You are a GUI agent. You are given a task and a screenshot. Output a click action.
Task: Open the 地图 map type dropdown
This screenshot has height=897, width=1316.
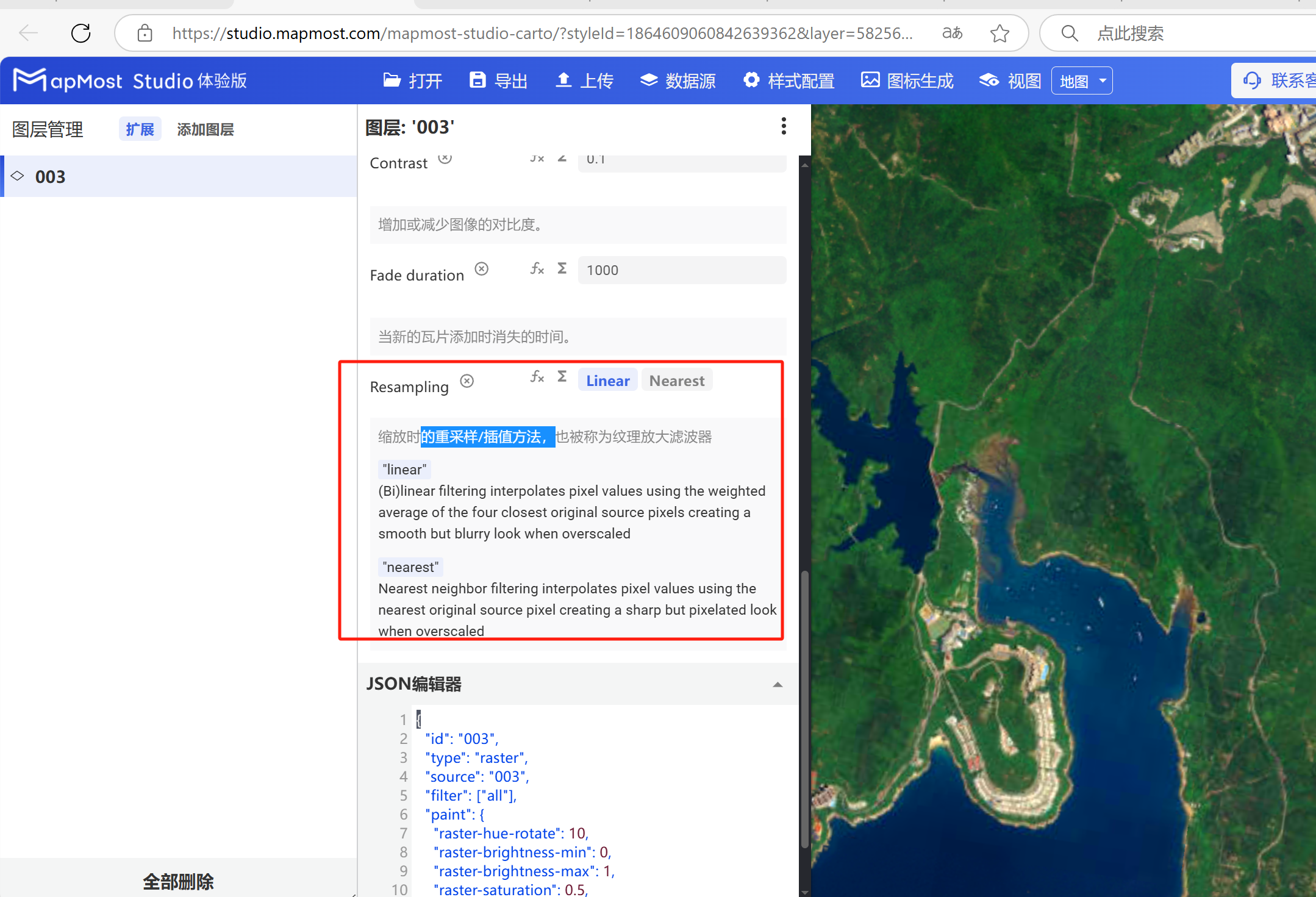(x=1081, y=80)
